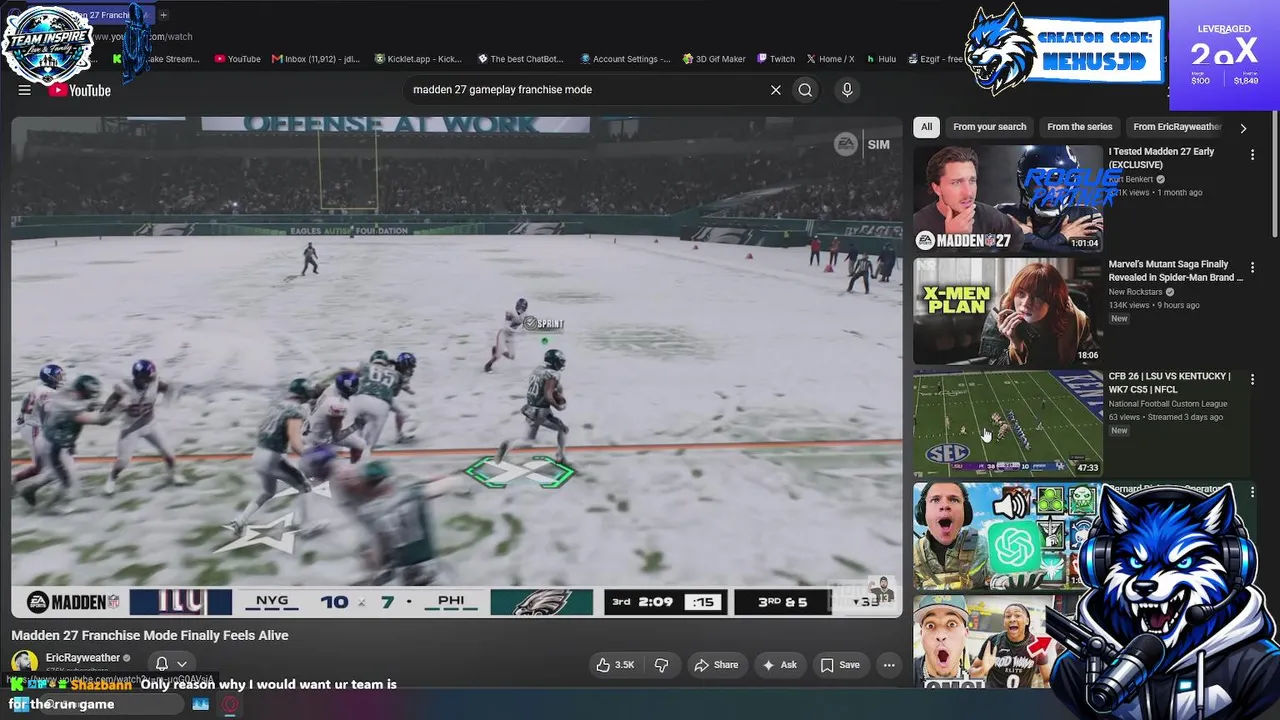The image size is (1280, 720).
Task: Open 'I Tested Madden 27 Early (EXCLUSIVE)' title
Action: point(1161,158)
